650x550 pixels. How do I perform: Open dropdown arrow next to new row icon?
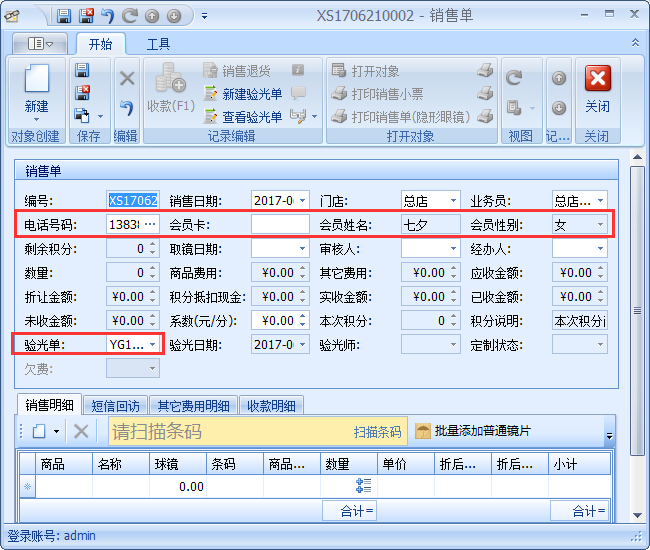[x=56, y=431]
